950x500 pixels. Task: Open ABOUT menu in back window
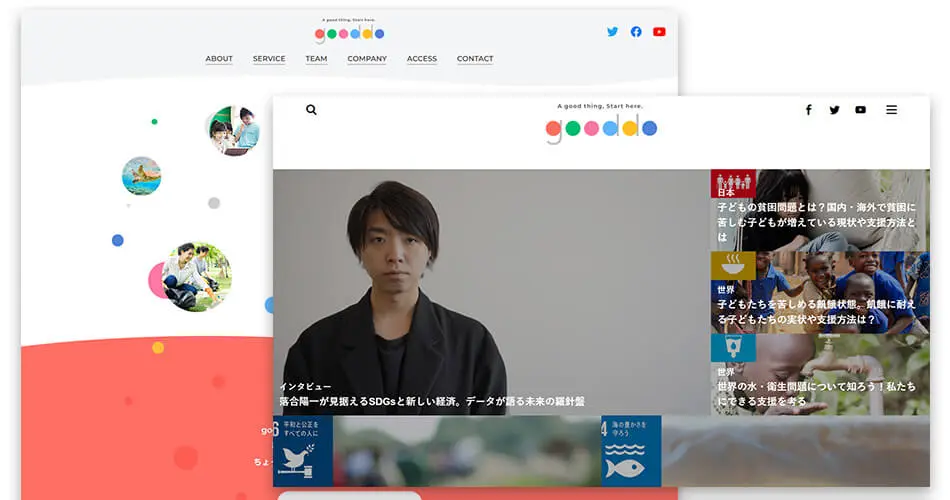219,59
